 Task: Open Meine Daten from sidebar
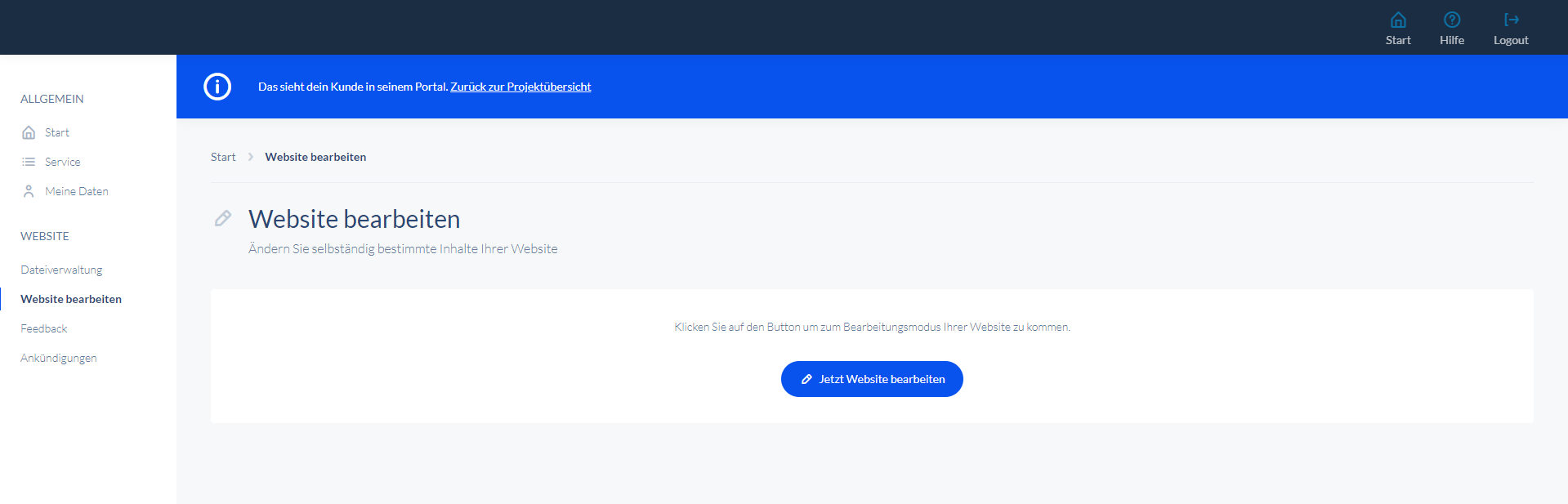click(x=77, y=191)
